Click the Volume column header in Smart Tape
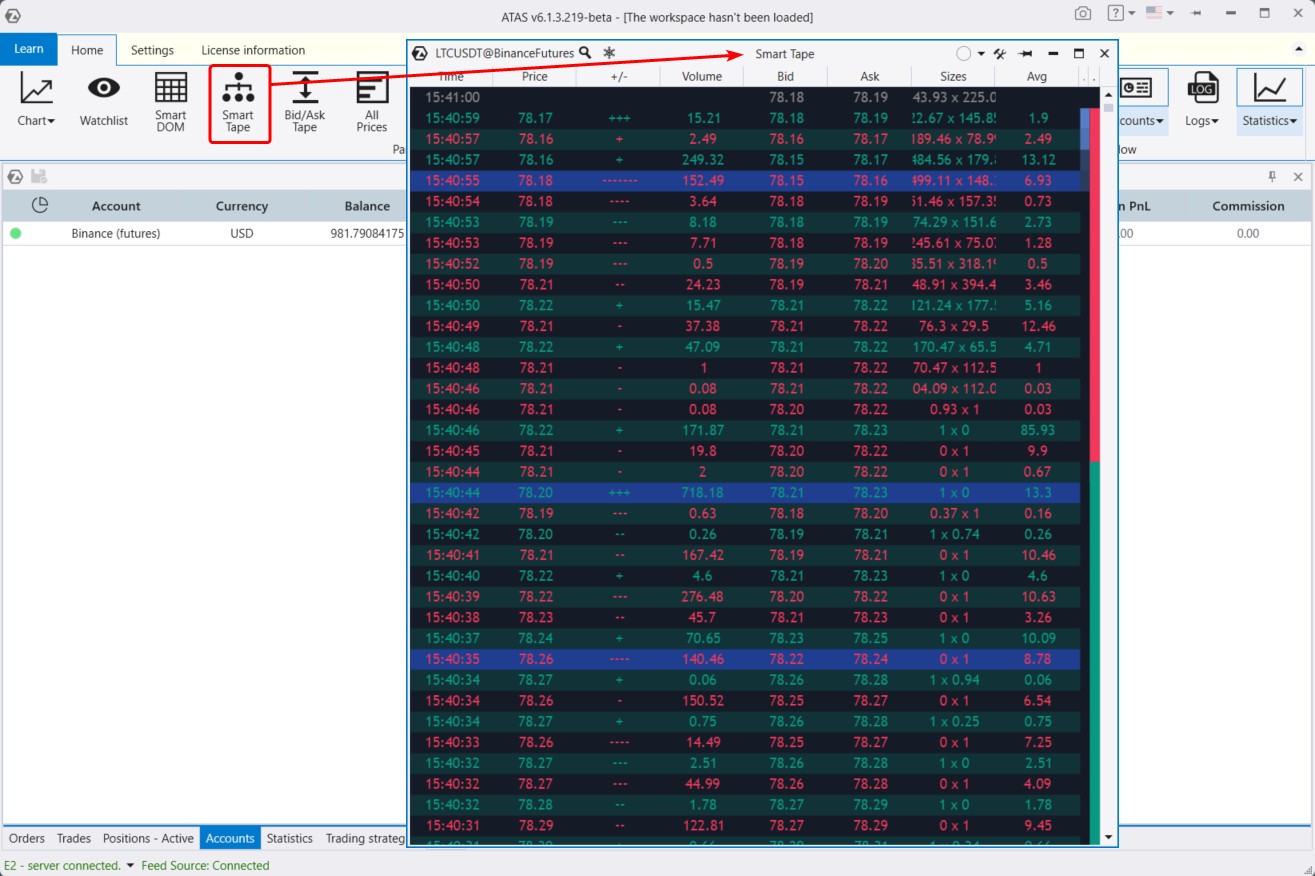 tap(701, 76)
